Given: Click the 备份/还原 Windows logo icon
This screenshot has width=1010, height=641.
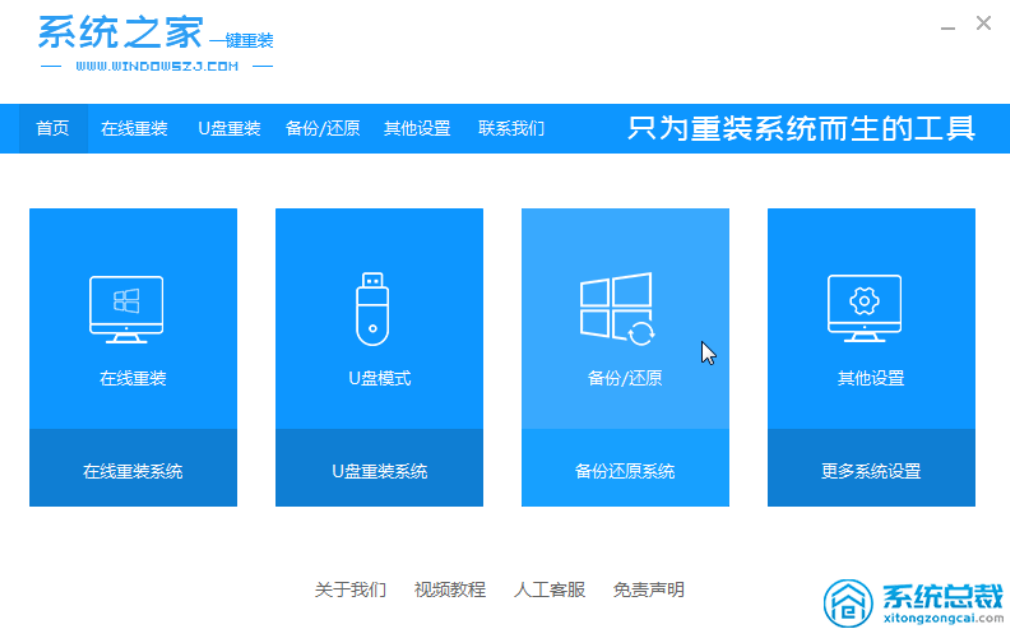Looking at the screenshot, I should (x=617, y=309).
